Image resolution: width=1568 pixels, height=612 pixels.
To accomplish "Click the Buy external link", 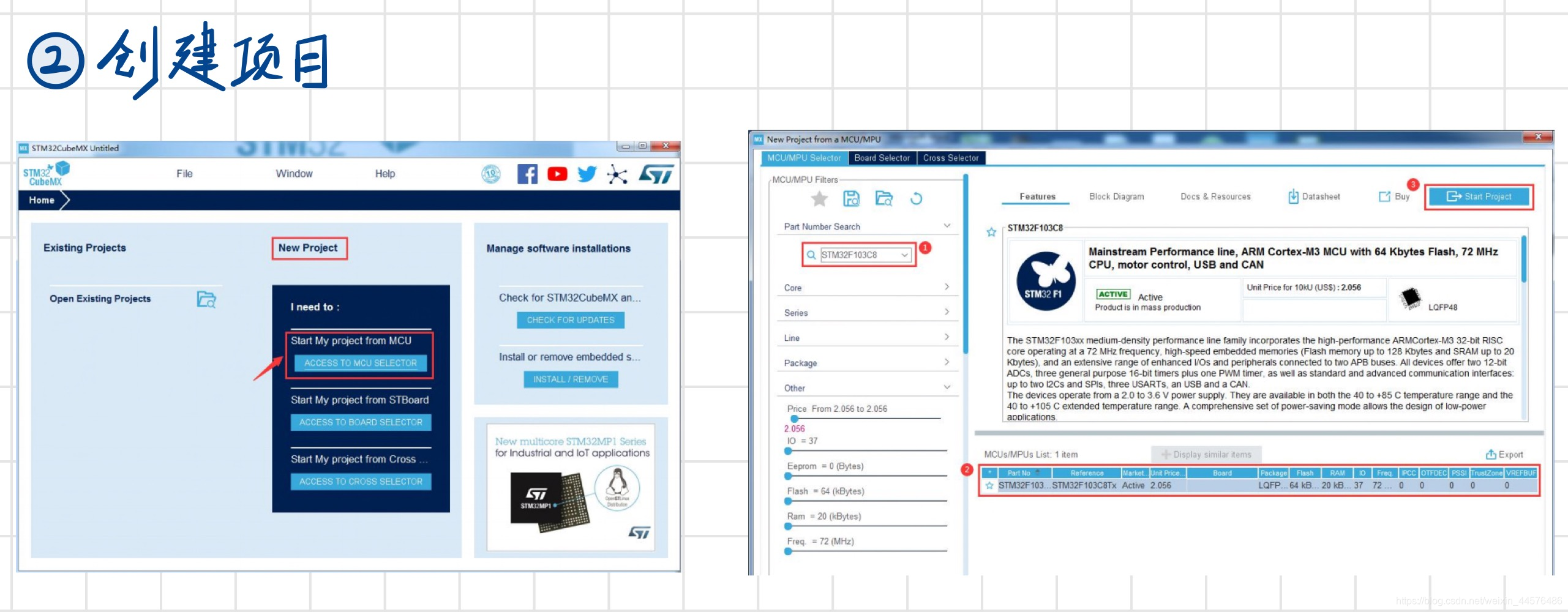I will [1394, 196].
